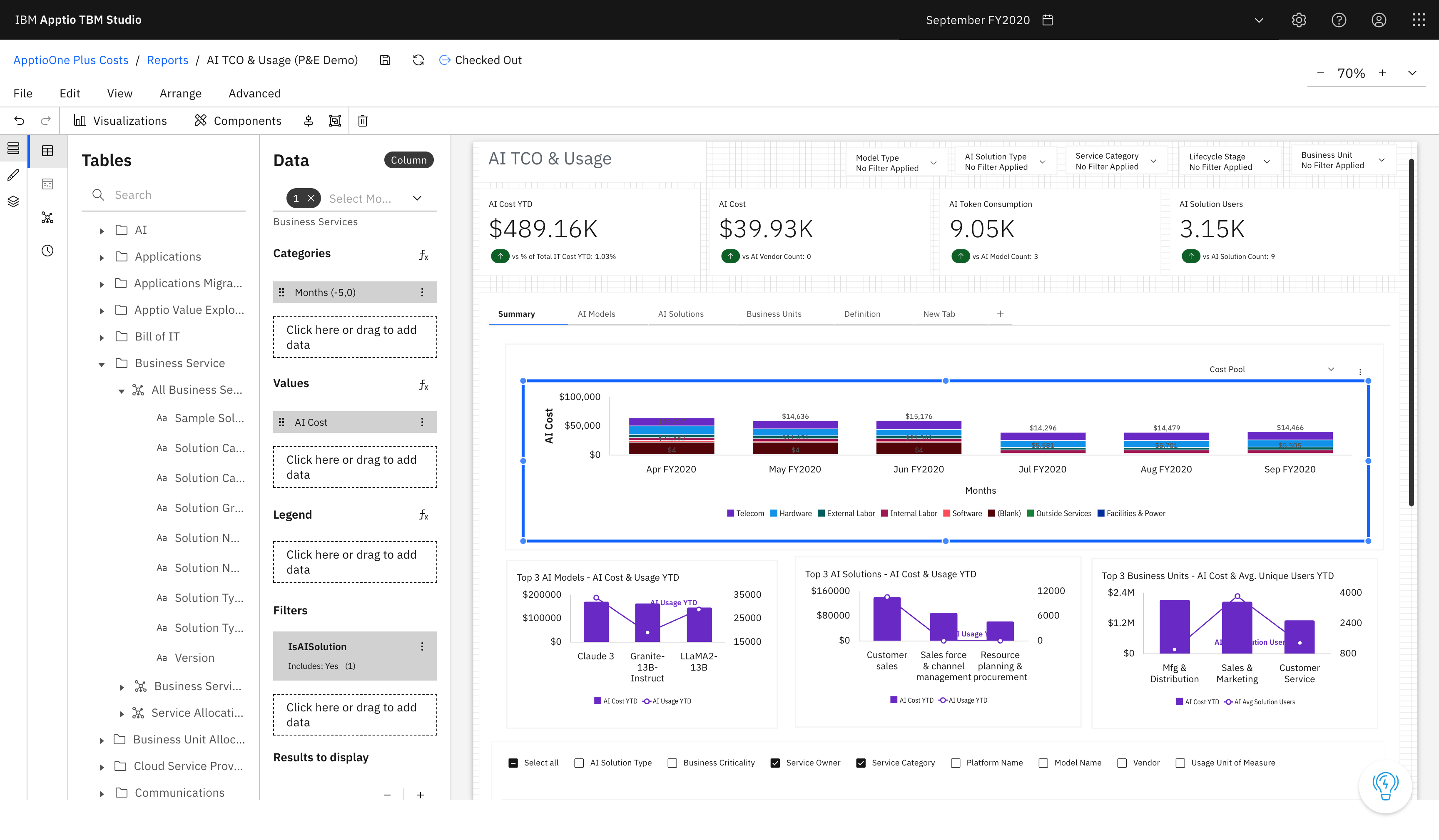Open the lightbulb assistant button
Screen dimensions: 1439x840
[1385, 786]
